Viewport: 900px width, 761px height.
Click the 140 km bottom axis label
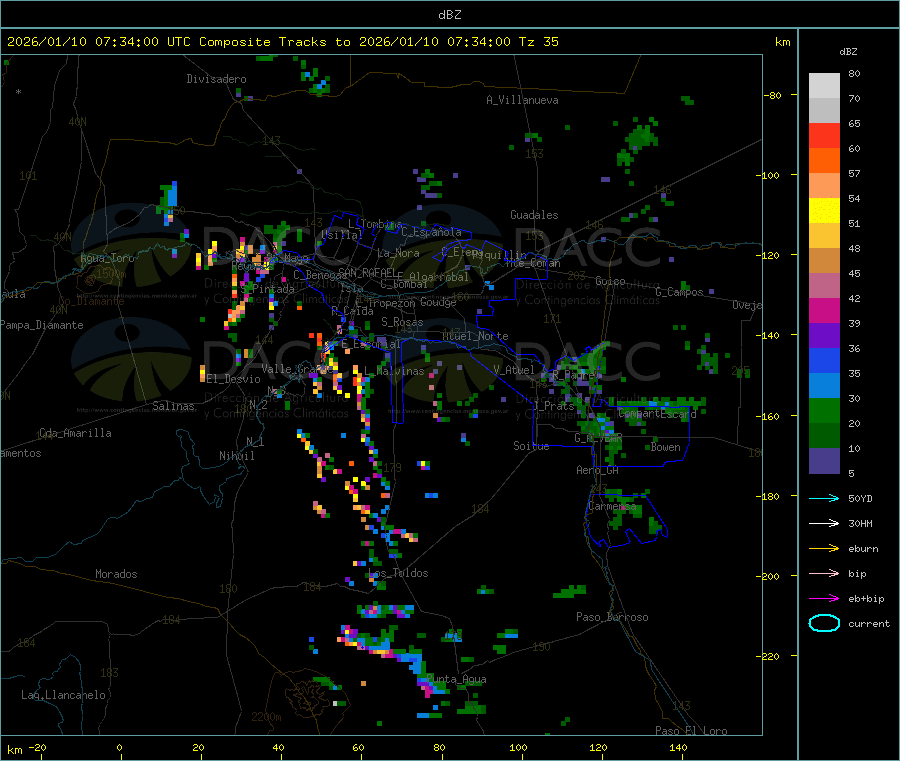click(678, 747)
